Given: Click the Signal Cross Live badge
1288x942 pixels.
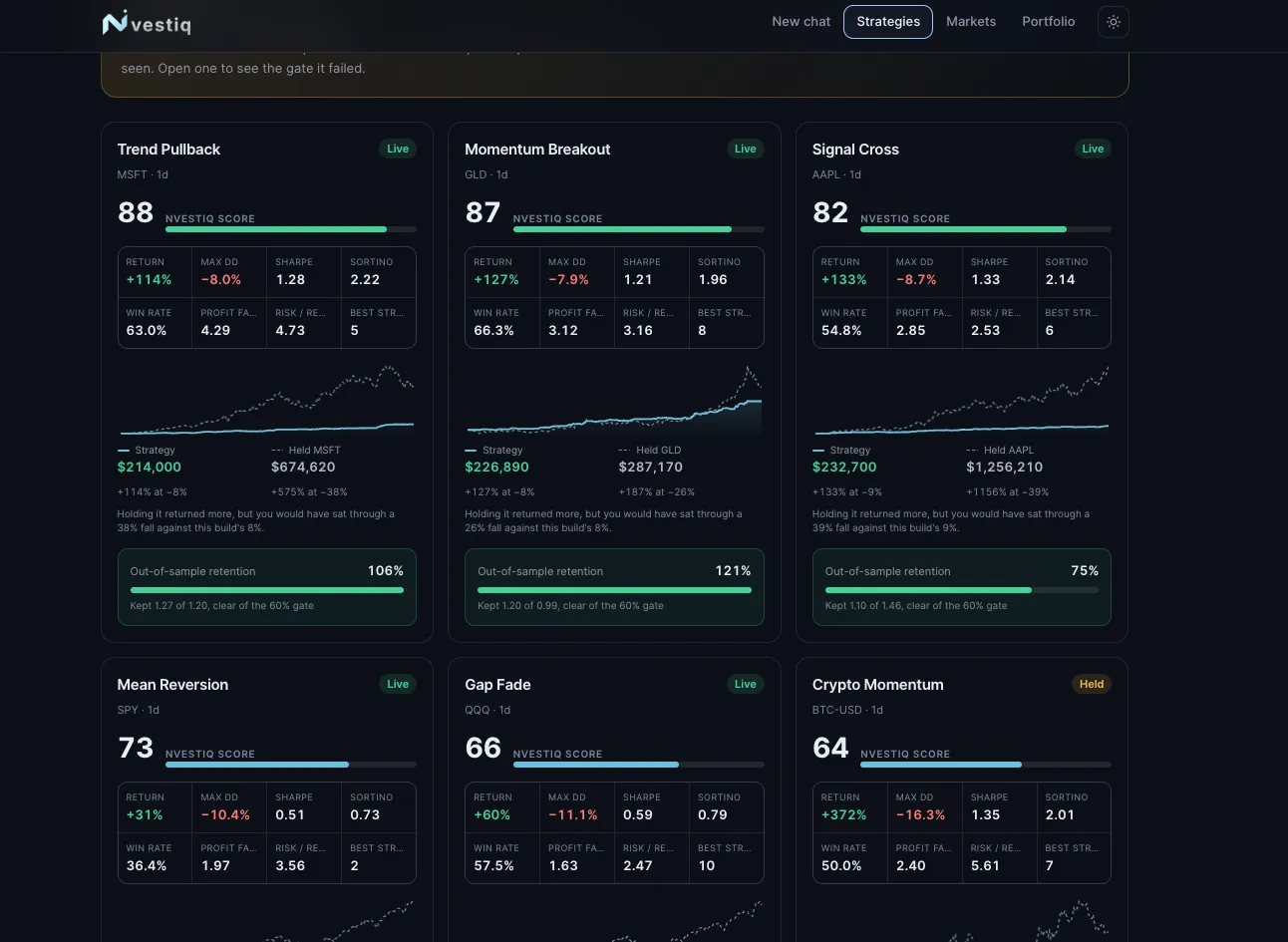Looking at the screenshot, I should pos(1093,149).
